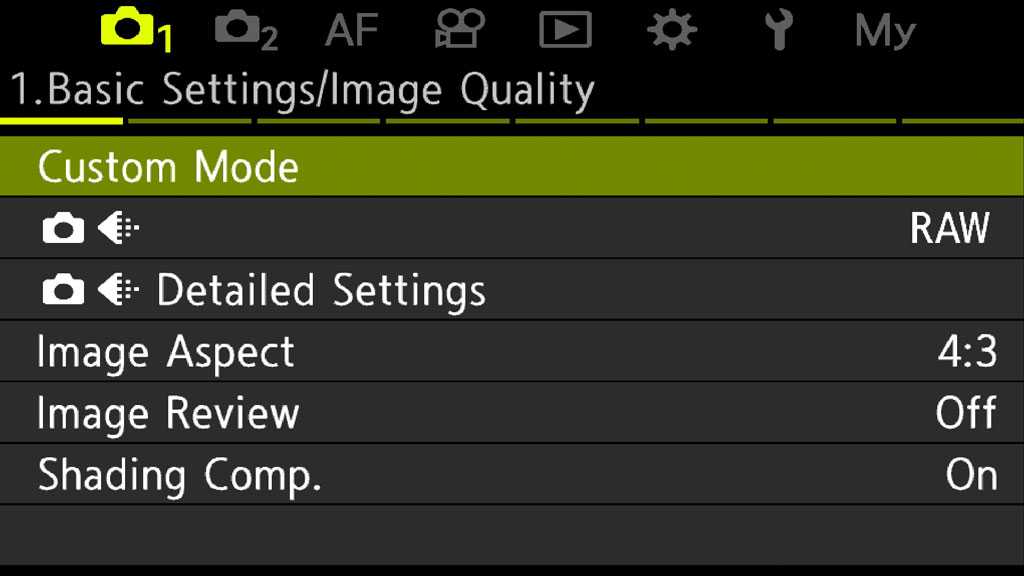1024x576 pixels.
Task: Click the camera icon in the RAW row
Action: (x=63, y=230)
